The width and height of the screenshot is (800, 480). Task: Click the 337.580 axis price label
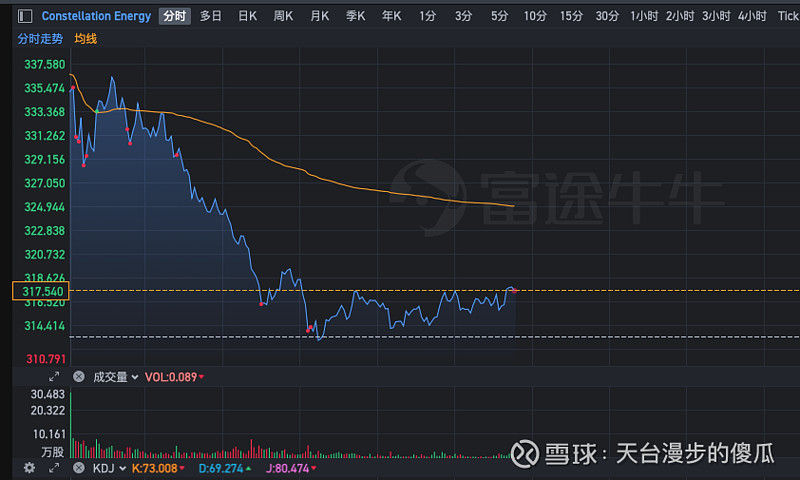[45, 64]
